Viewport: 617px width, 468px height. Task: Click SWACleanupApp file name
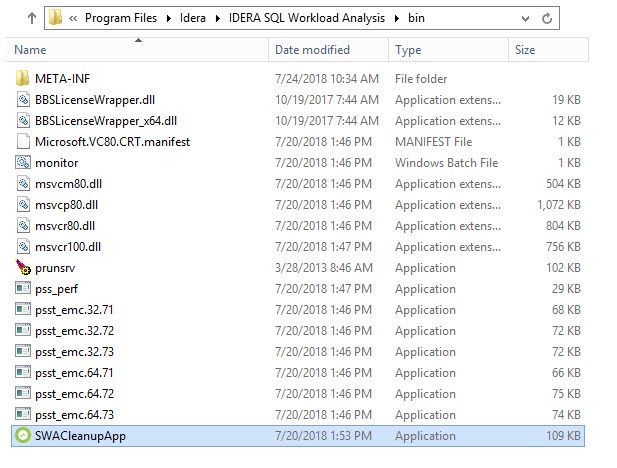click(x=80, y=436)
